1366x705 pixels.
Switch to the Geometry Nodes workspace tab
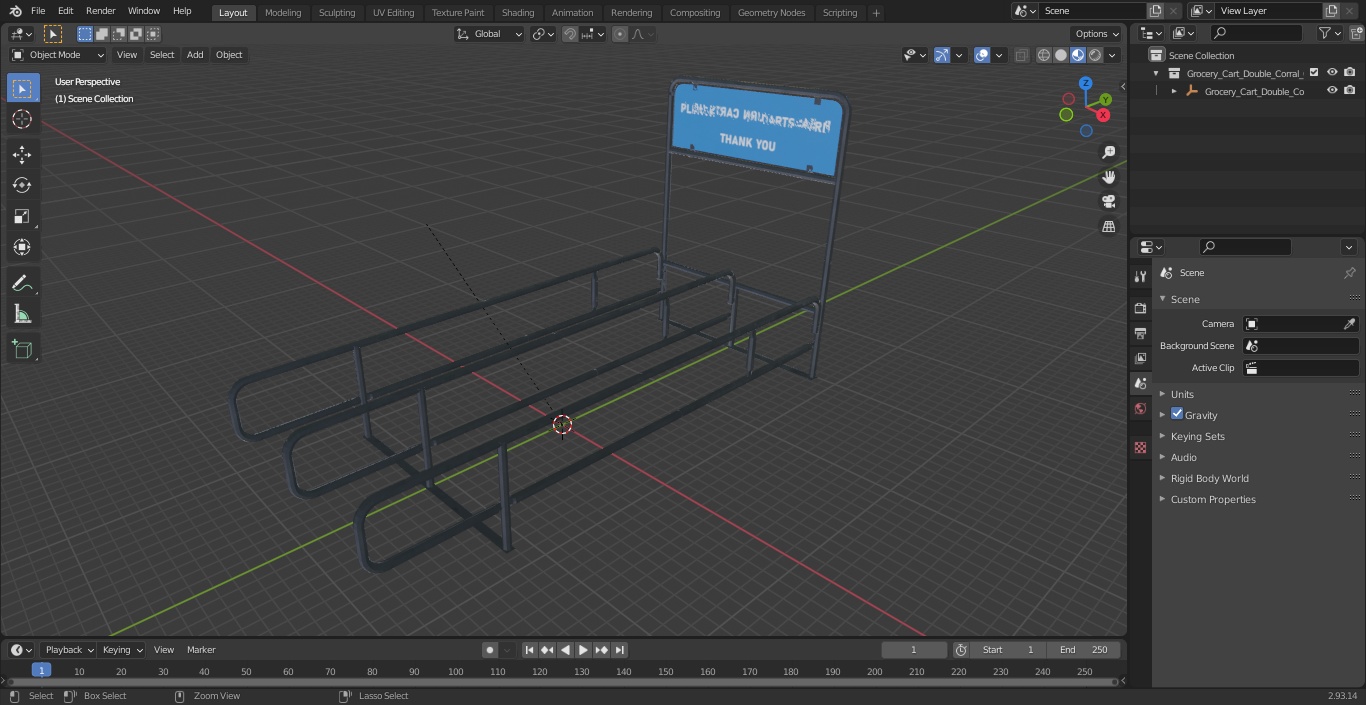pos(771,13)
